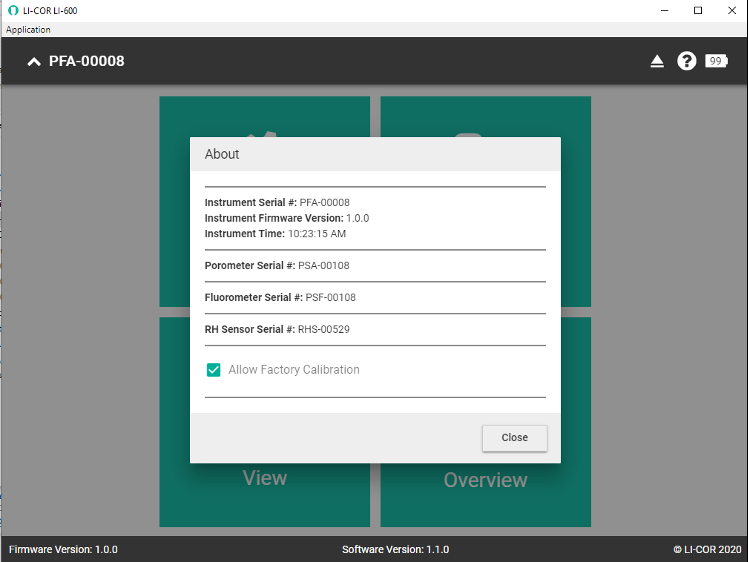Open help via question mark icon
This screenshot has height=562, width=748.
coord(686,61)
